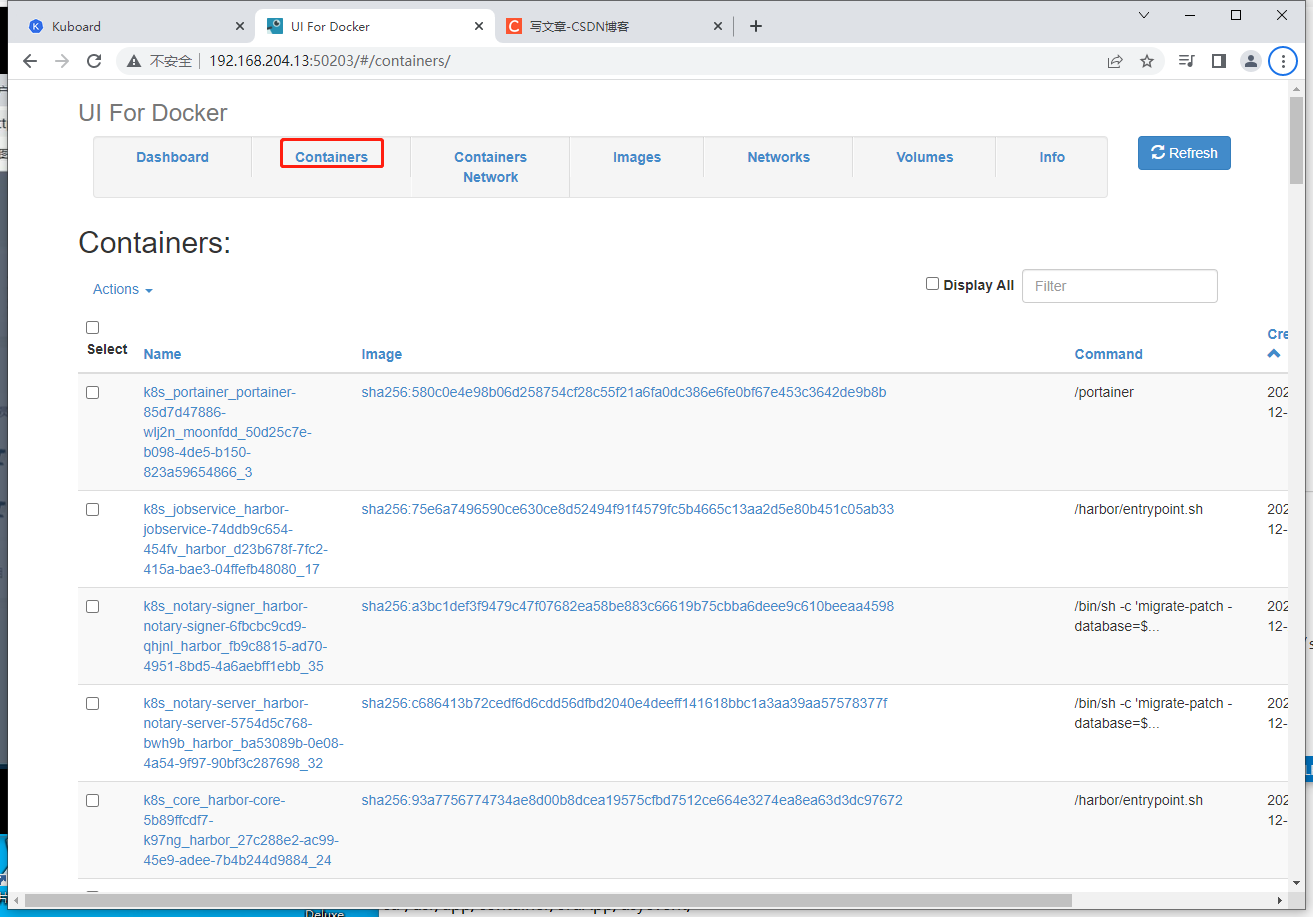Click the horizontal scrollbar thumb
The height and width of the screenshot is (917, 1313).
coord(550,900)
